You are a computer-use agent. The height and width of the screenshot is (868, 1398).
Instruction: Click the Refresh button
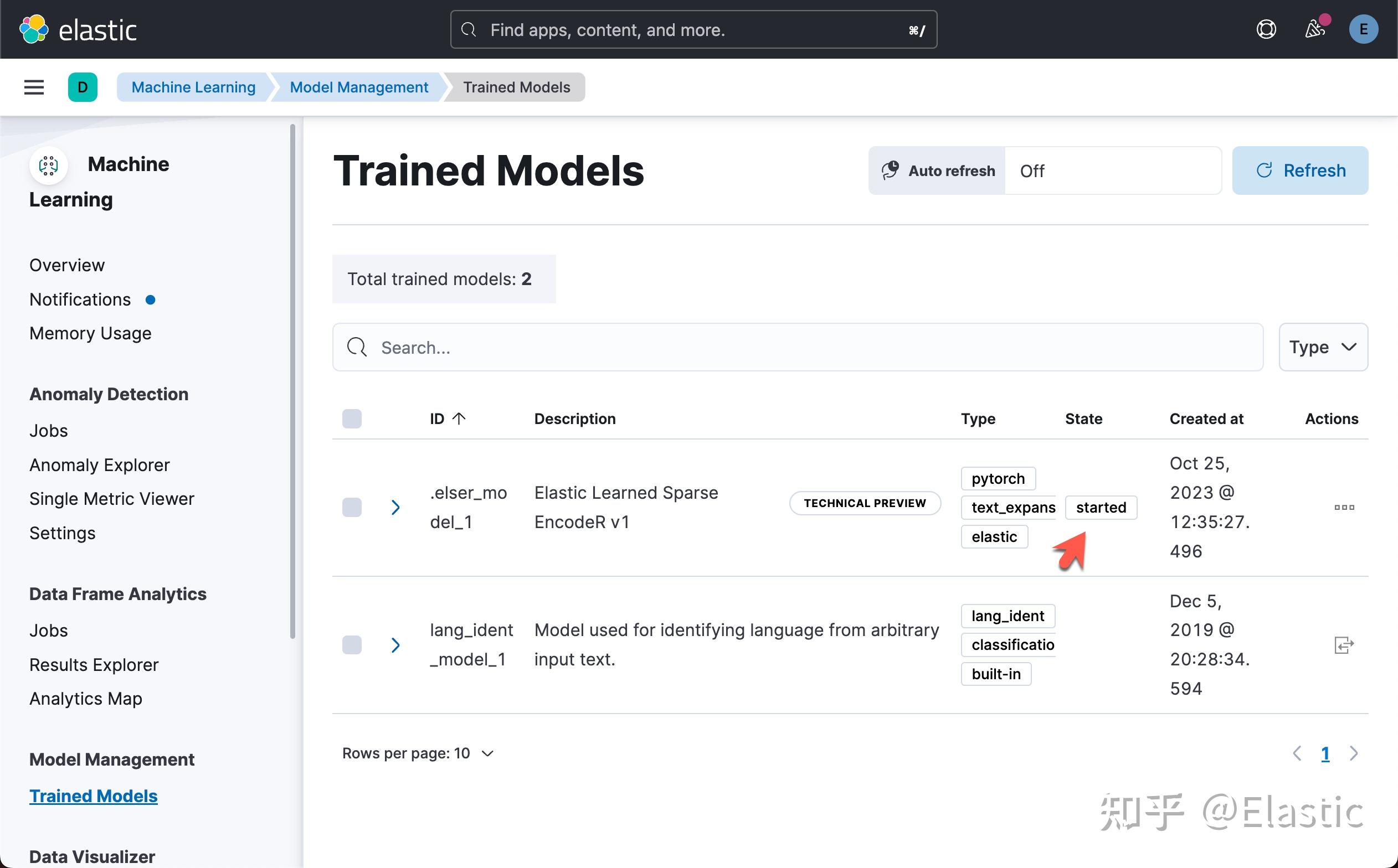pos(1300,170)
